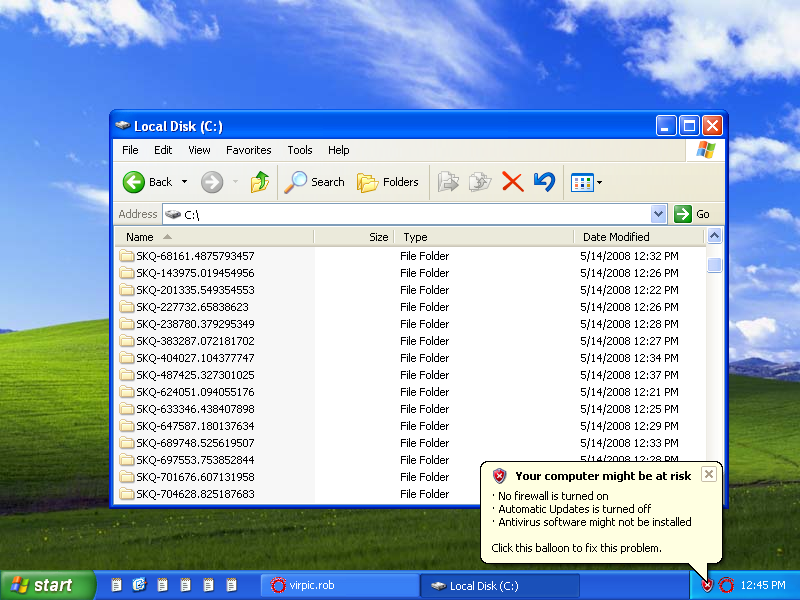Click the red shield icon in balloon

[499, 476]
